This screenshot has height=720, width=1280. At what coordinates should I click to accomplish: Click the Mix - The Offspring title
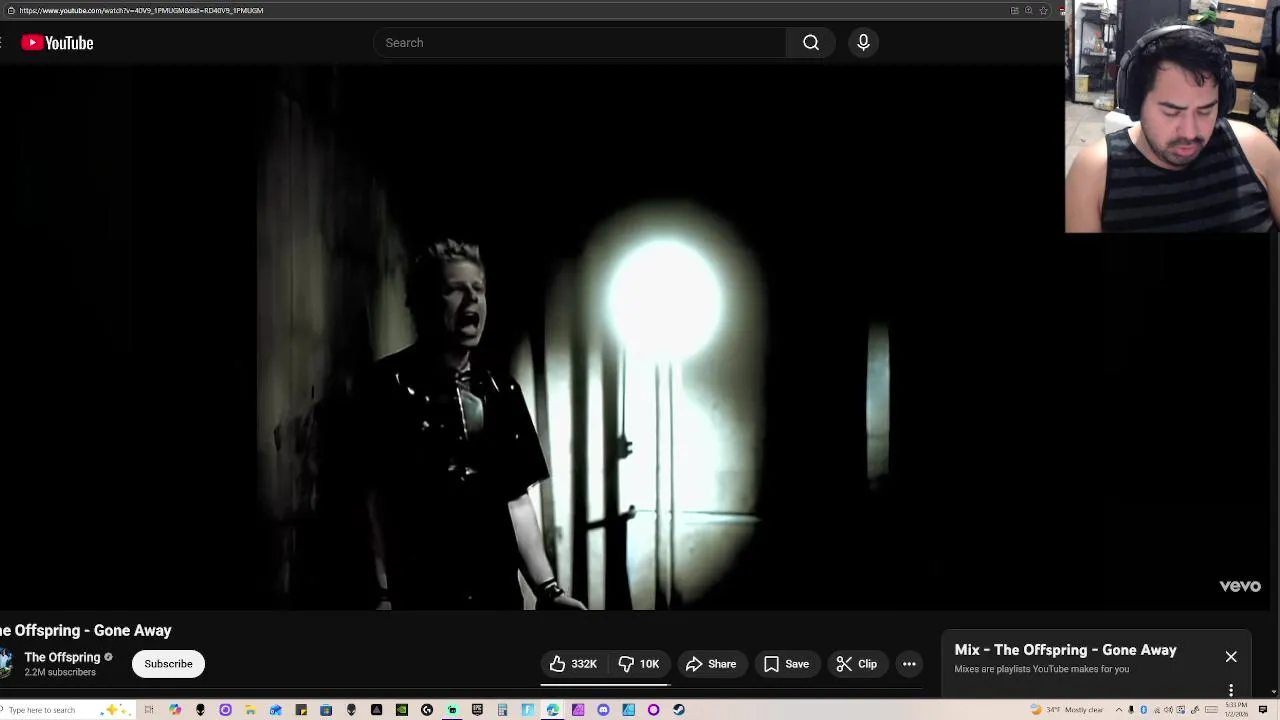1065,650
